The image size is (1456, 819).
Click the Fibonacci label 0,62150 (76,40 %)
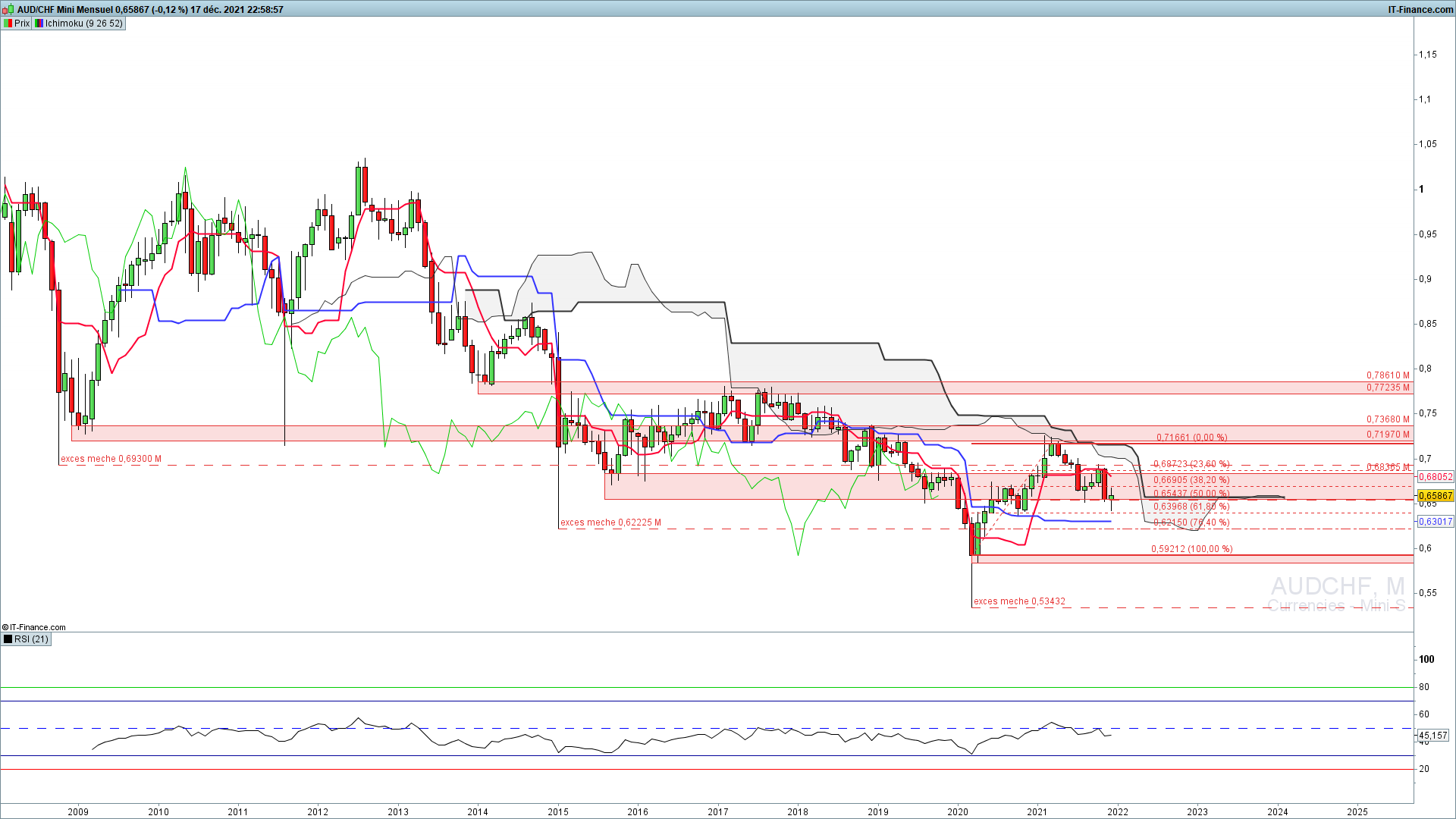[x=1191, y=522]
